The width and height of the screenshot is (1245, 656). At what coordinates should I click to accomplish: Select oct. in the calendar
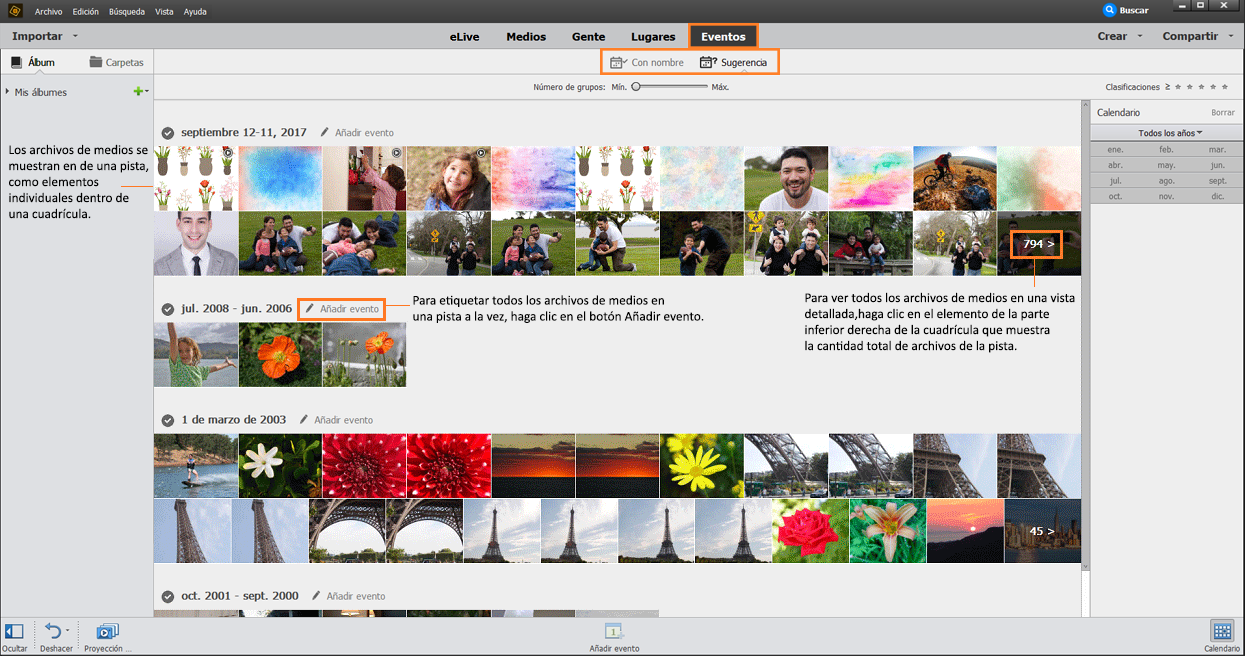tap(1115, 196)
